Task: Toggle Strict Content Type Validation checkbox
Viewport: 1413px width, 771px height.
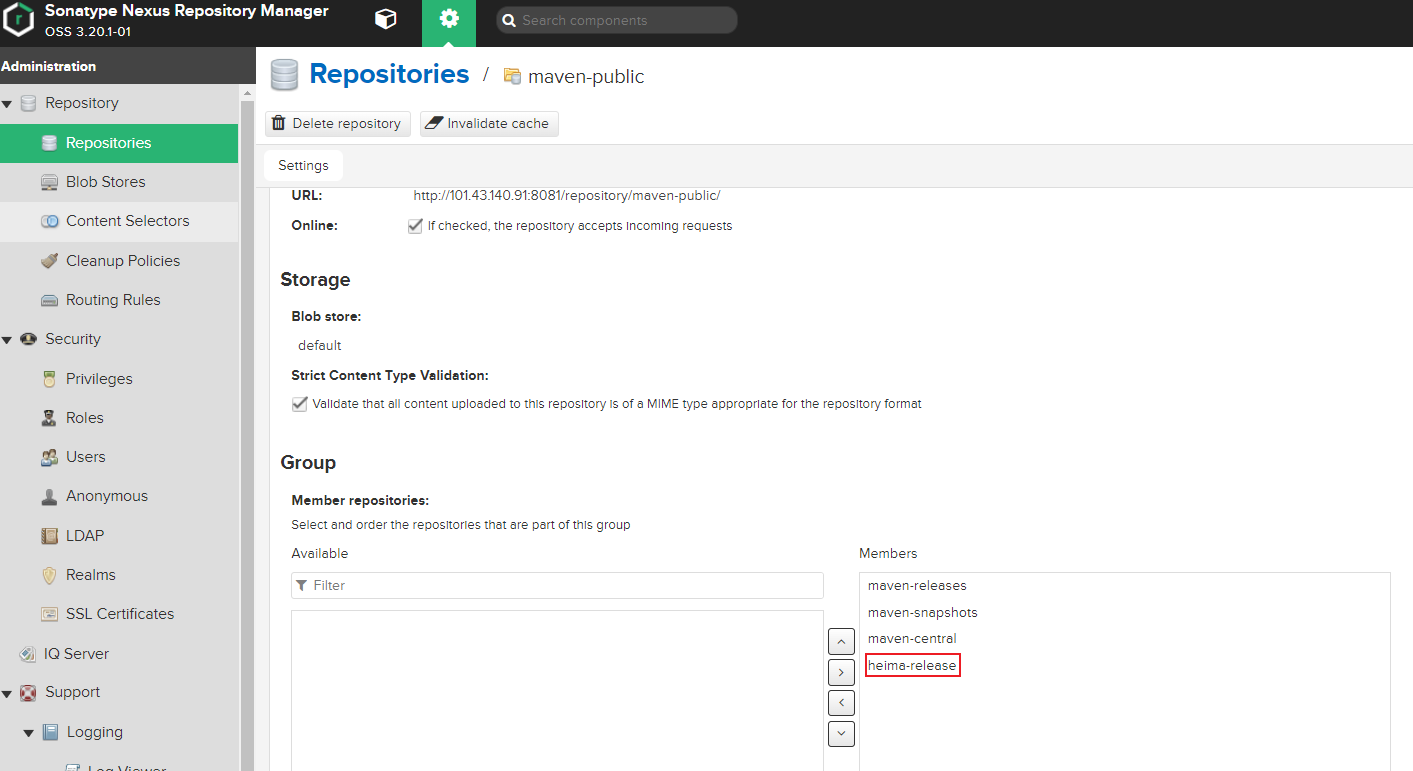Action: [x=299, y=404]
